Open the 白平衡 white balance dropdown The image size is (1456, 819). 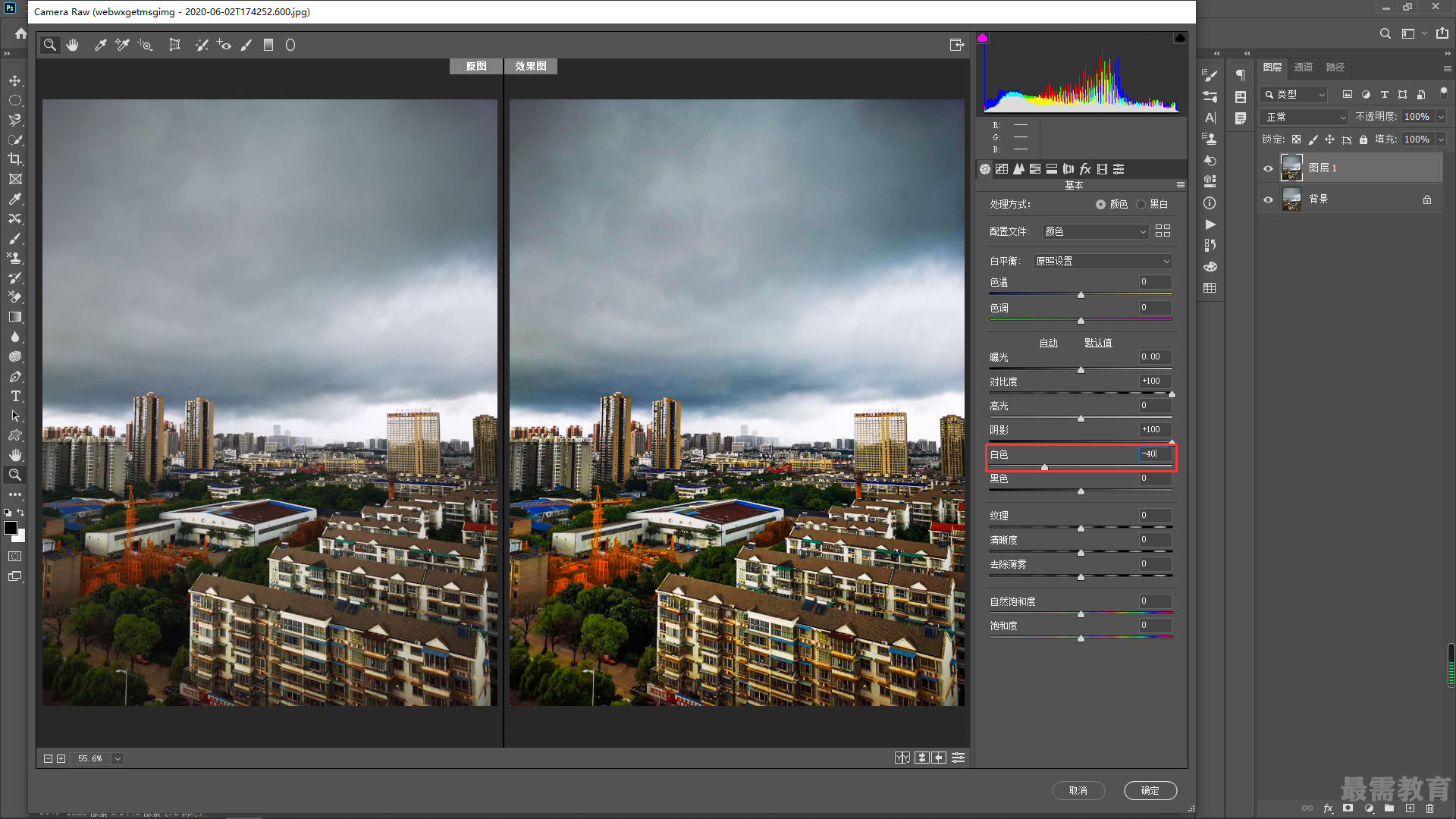tap(1103, 261)
